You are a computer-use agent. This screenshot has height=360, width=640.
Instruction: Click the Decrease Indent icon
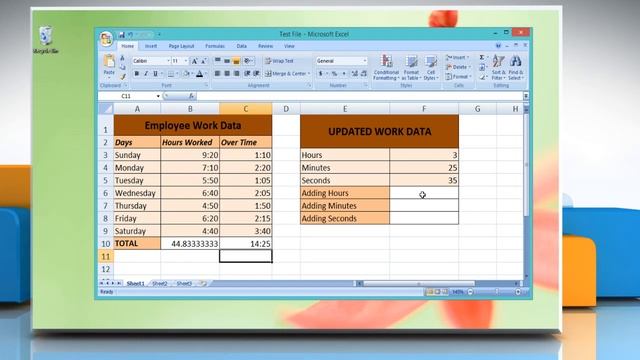tap(247, 74)
